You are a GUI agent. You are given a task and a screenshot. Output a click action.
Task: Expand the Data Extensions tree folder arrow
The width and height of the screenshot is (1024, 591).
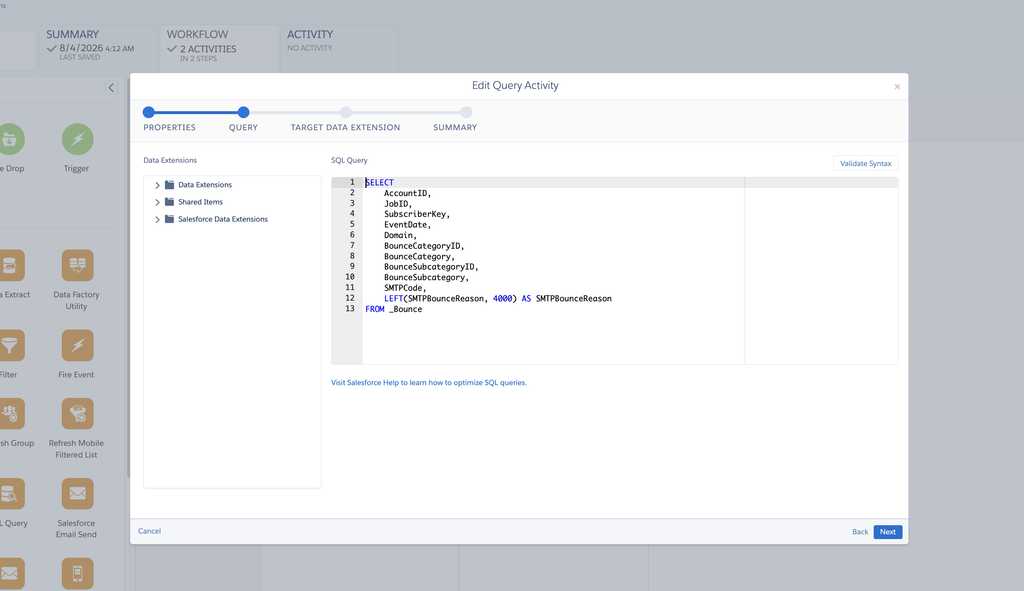(x=157, y=185)
